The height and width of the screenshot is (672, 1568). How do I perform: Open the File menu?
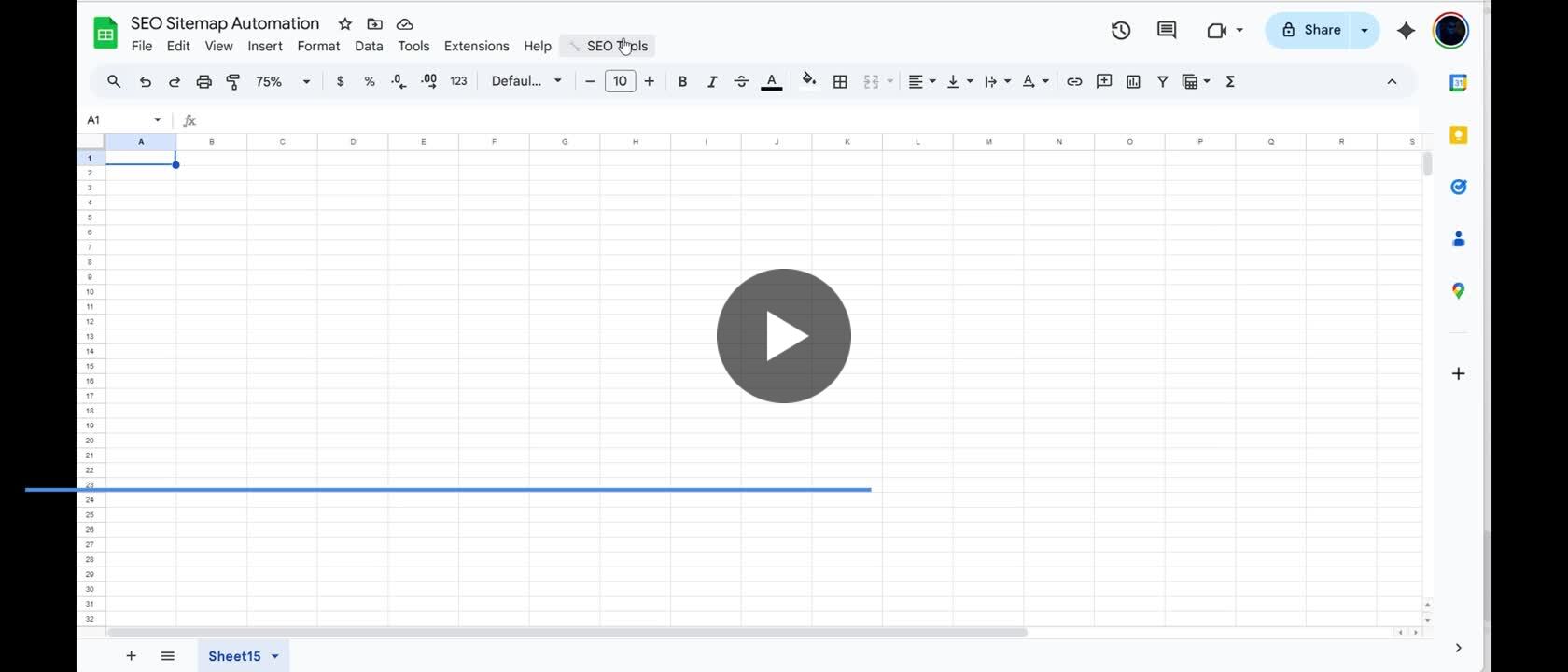(142, 46)
